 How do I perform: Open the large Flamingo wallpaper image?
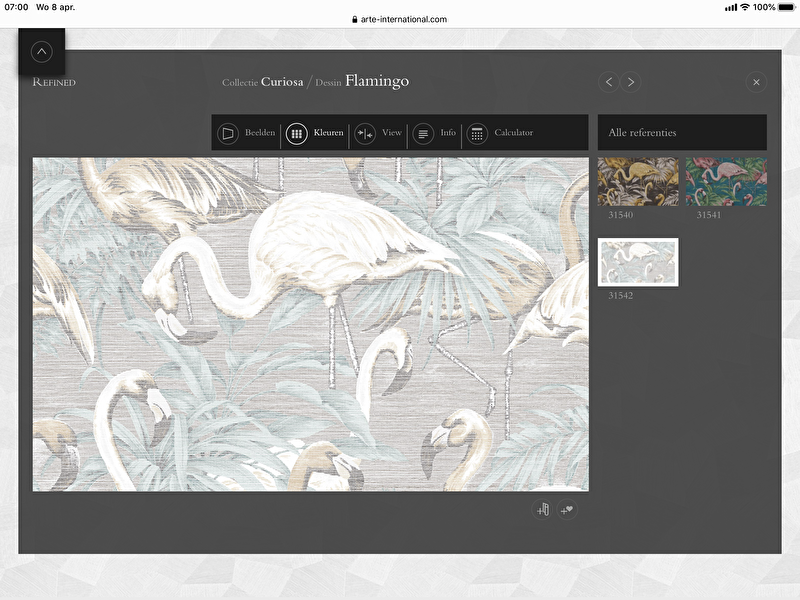click(311, 324)
